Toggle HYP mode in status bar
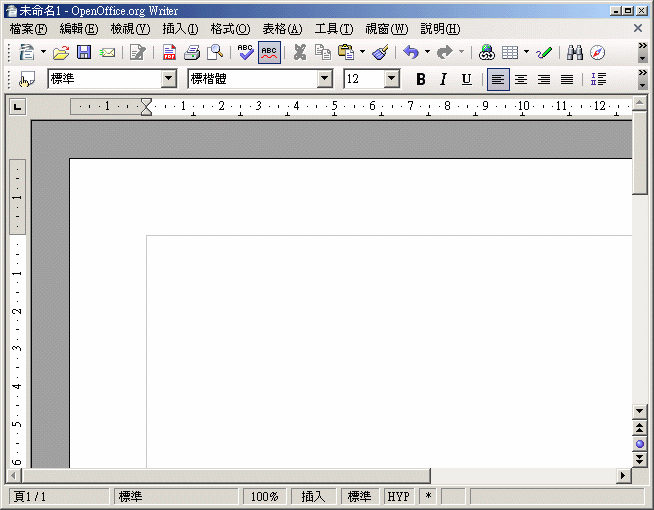Screen dimensions: 654x510 (x=398, y=496)
